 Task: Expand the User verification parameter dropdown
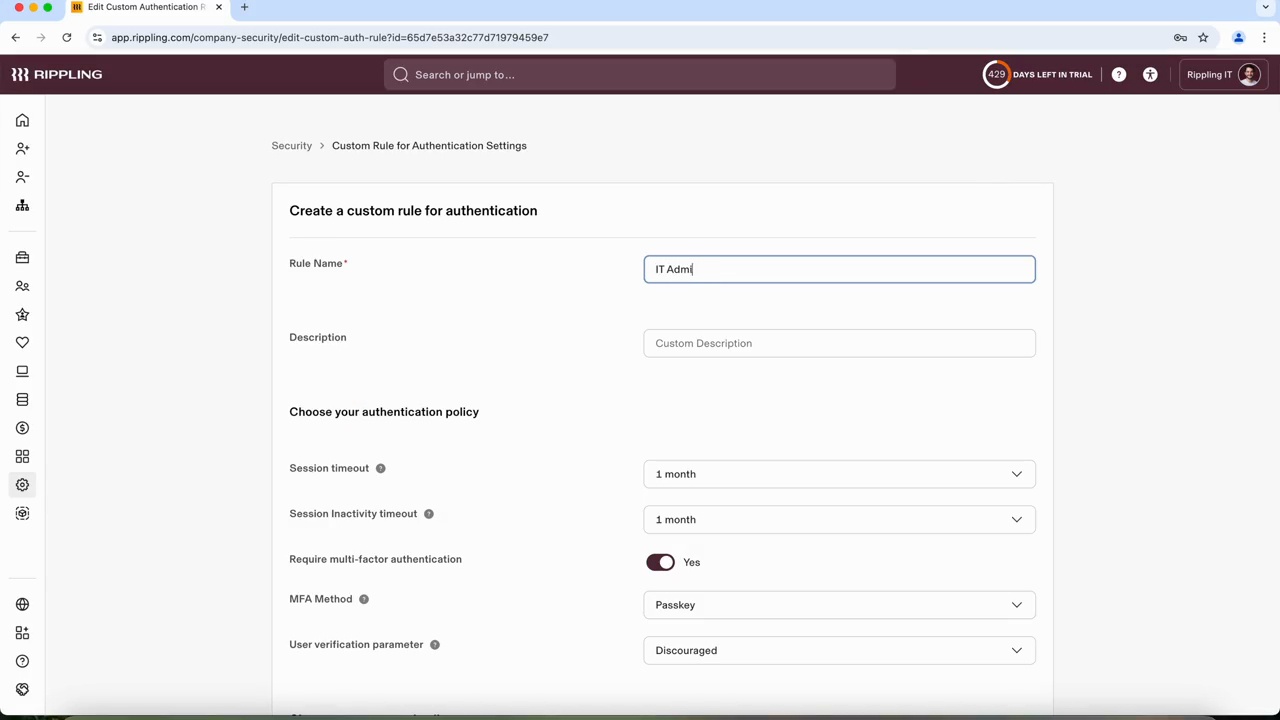pyautogui.click(x=839, y=651)
